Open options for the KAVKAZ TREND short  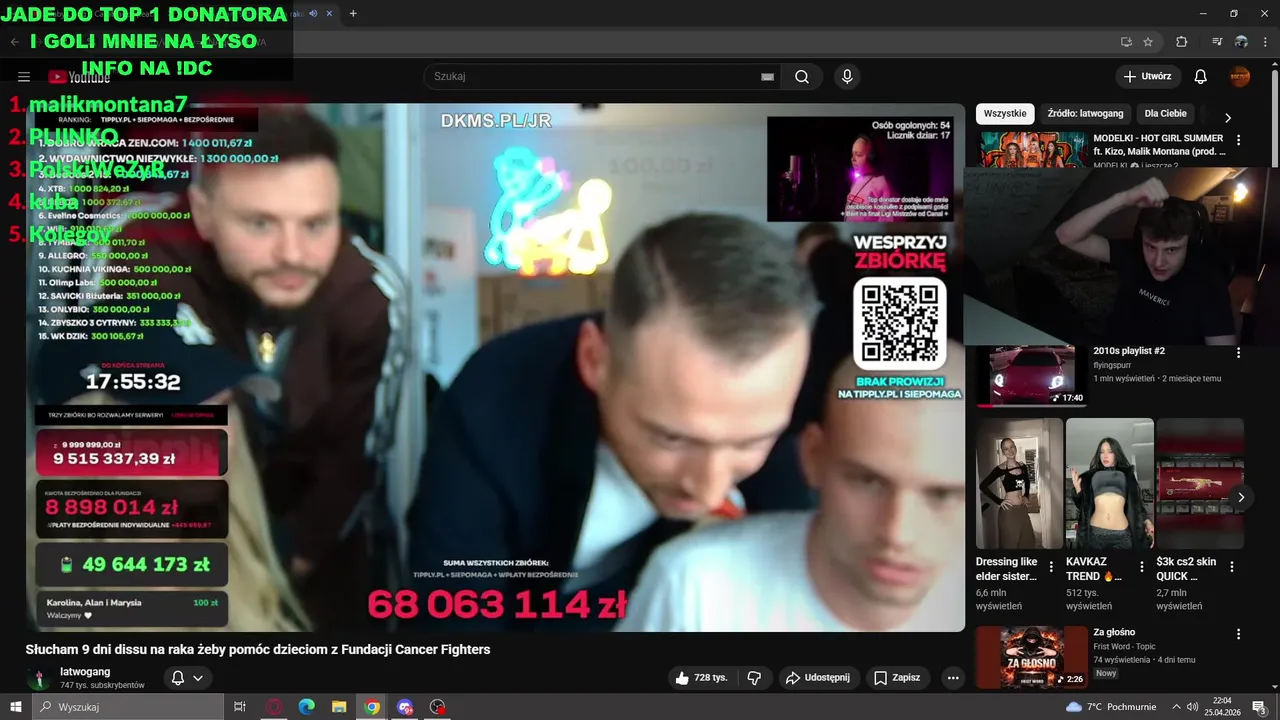1141,567
